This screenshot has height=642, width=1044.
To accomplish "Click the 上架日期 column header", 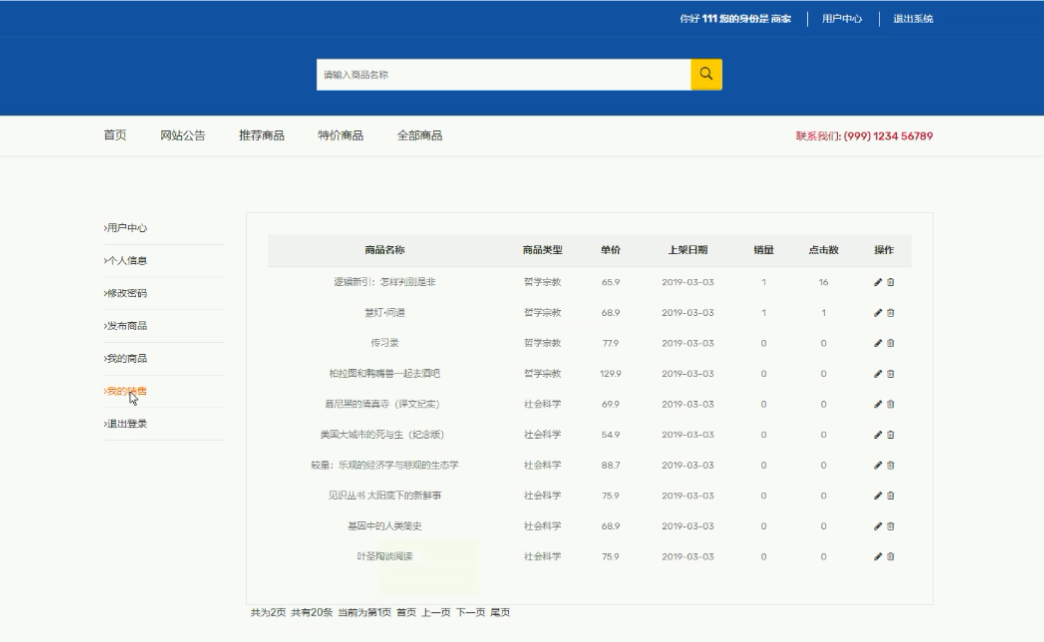I will (688, 250).
